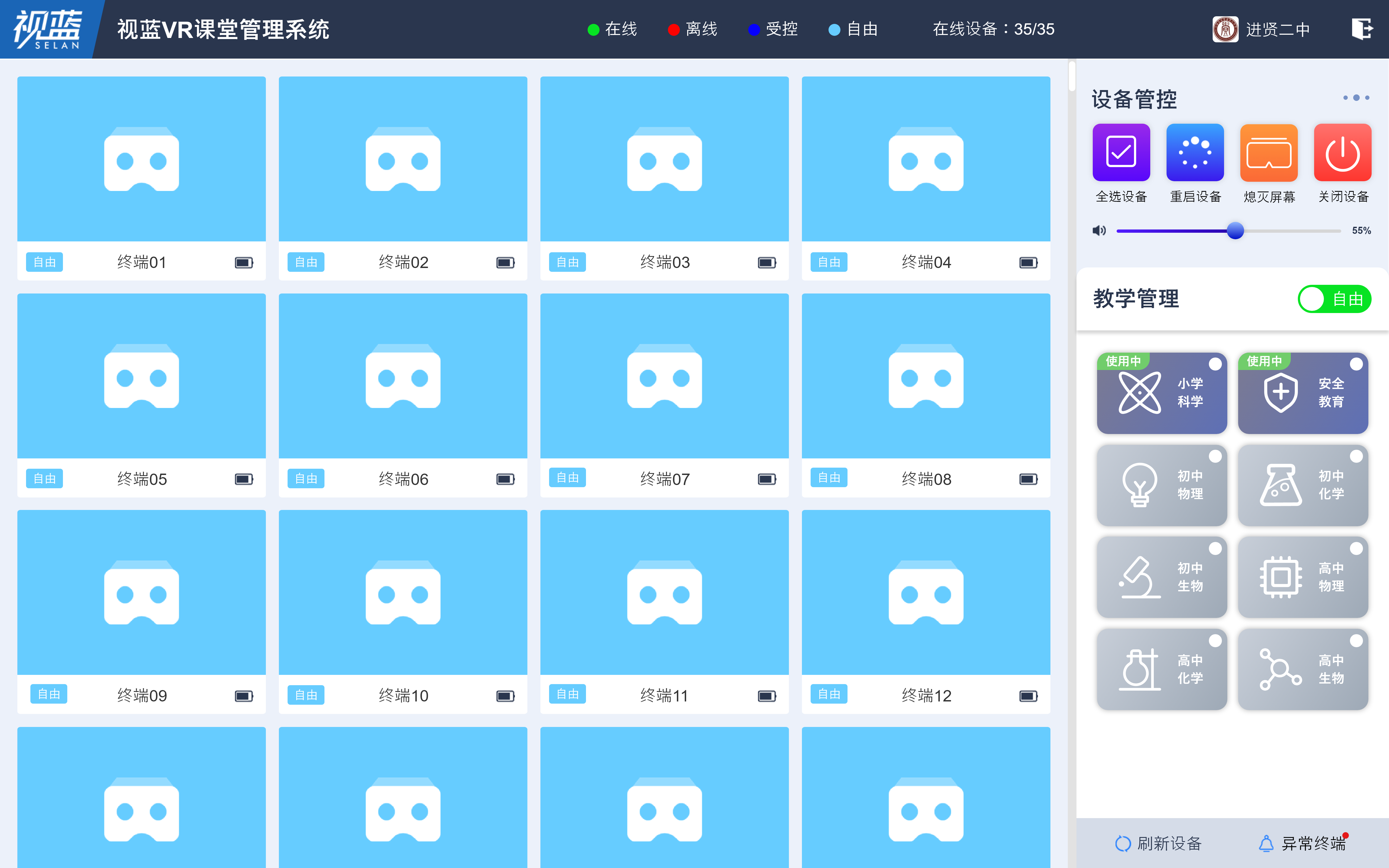This screenshot has height=868, width=1389.
Task: Open the 安全教育 course card
Action: tap(1303, 393)
